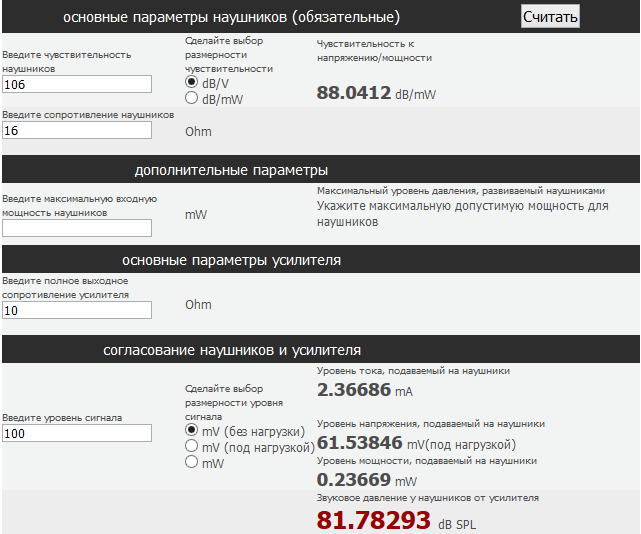Click the Введите полное выходное сопротивление label
The width and height of the screenshot is (641, 534).
(x=65, y=288)
